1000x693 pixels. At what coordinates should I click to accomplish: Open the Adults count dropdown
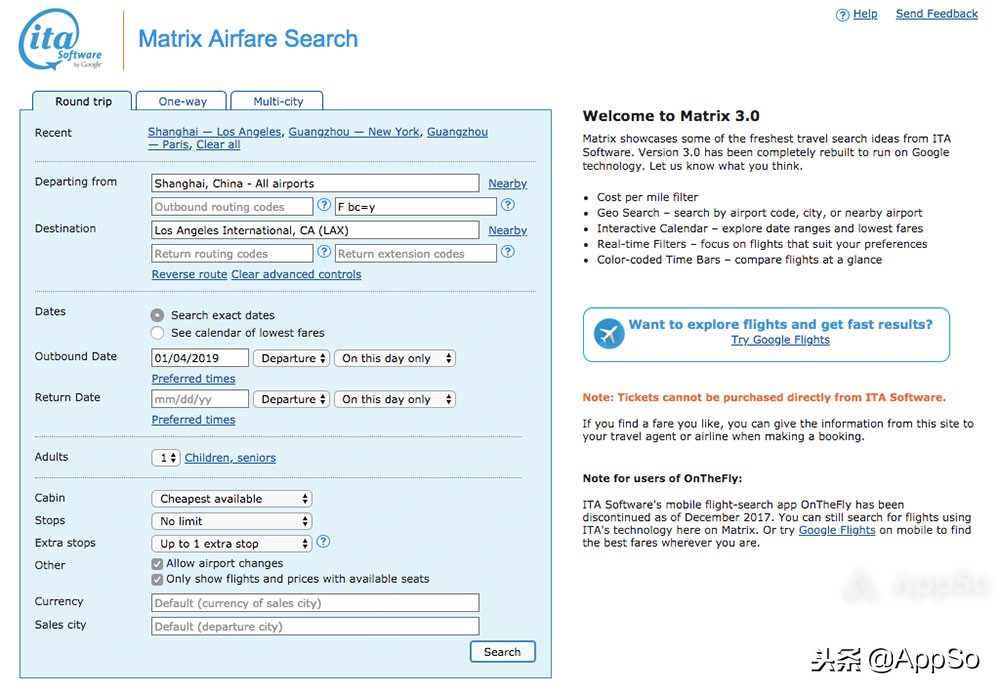point(166,458)
